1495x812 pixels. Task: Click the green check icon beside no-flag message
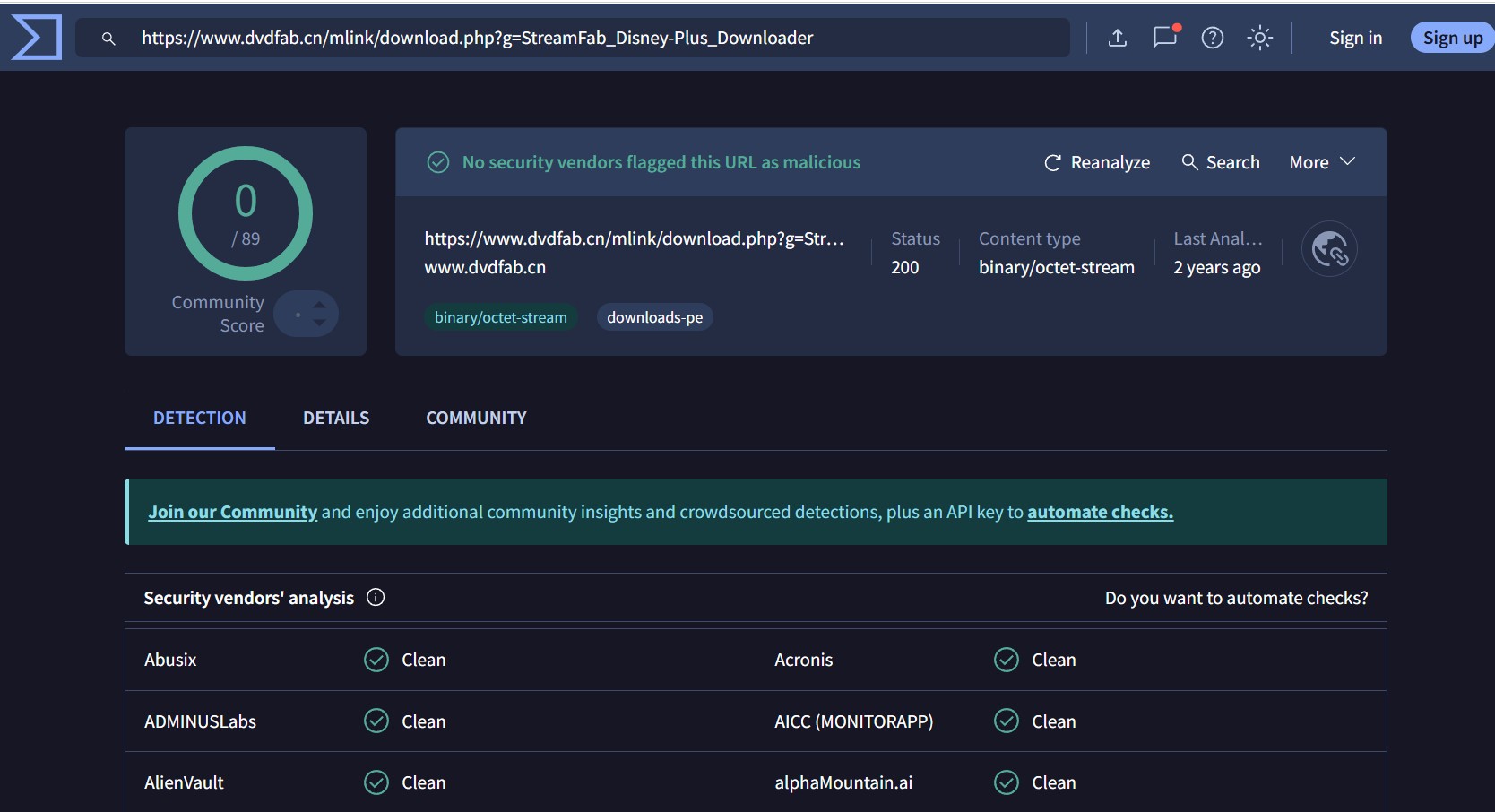[x=437, y=162]
